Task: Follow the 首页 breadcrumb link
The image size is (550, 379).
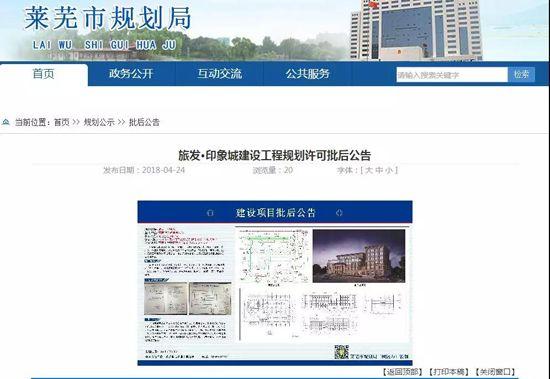Action: 62,122
